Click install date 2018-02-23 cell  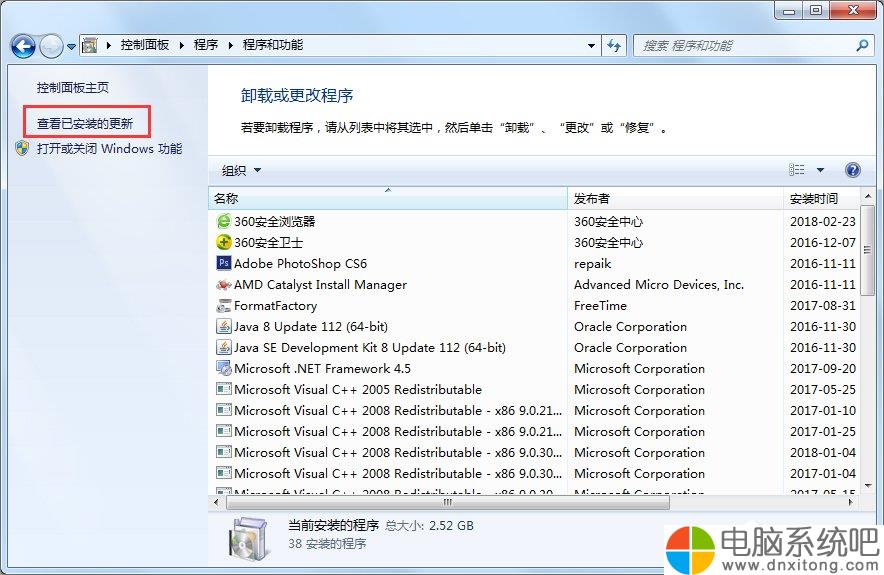(823, 222)
